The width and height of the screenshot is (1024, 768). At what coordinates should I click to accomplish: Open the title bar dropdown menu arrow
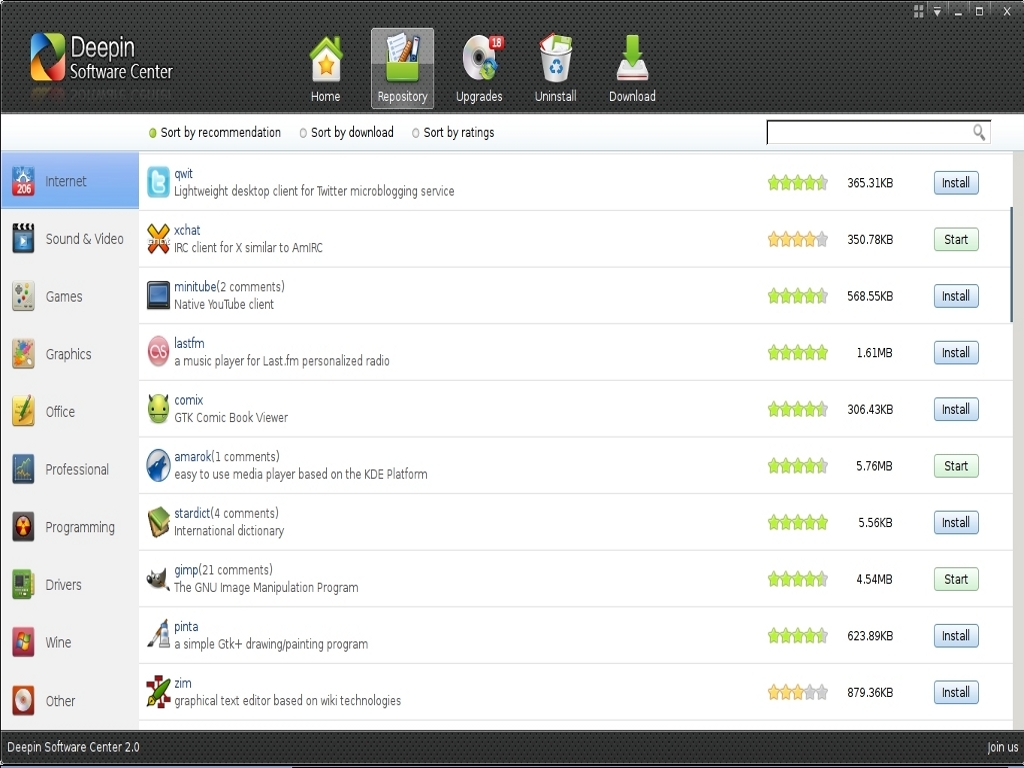[x=937, y=11]
